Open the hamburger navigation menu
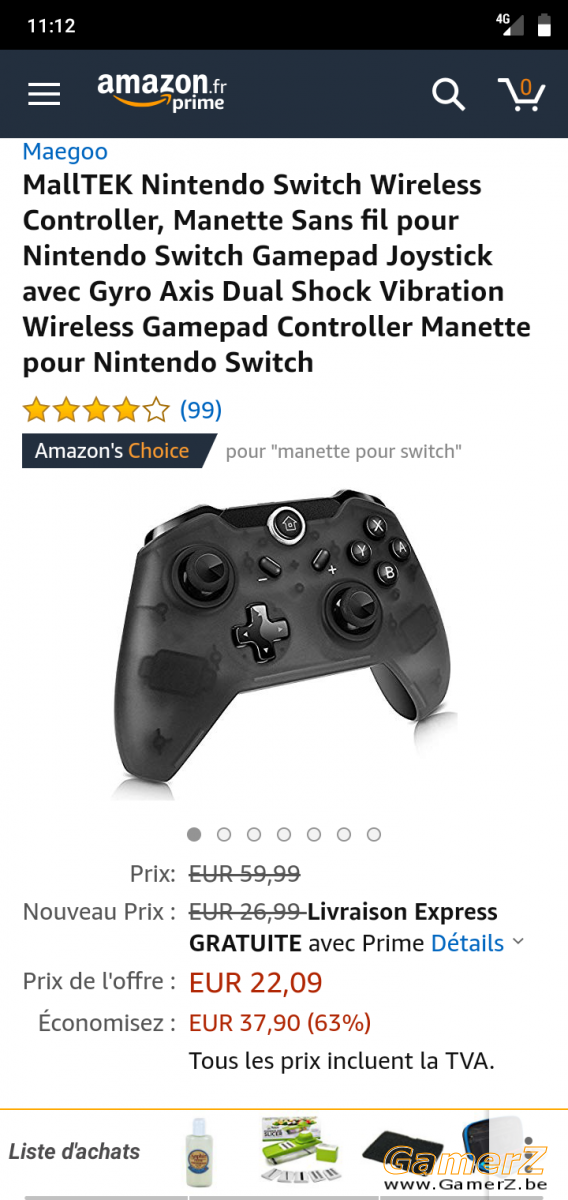The image size is (568, 1200). point(44,94)
